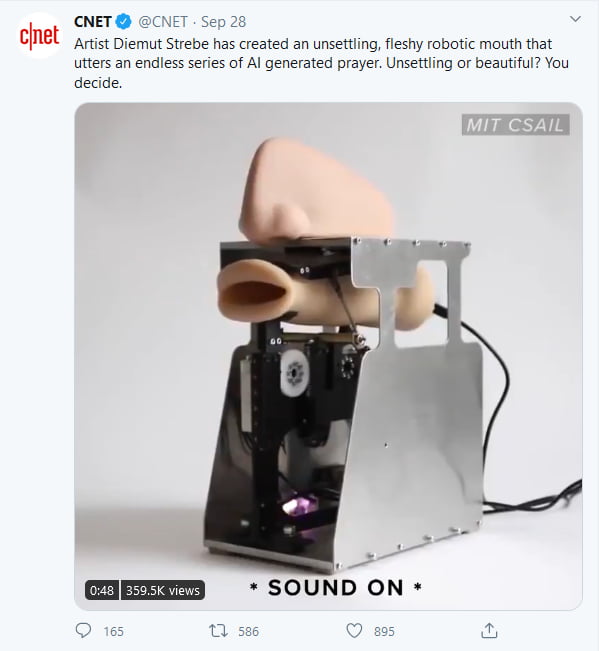599x651 pixels.
Task: Click the 895 likes count
Action: point(384,631)
